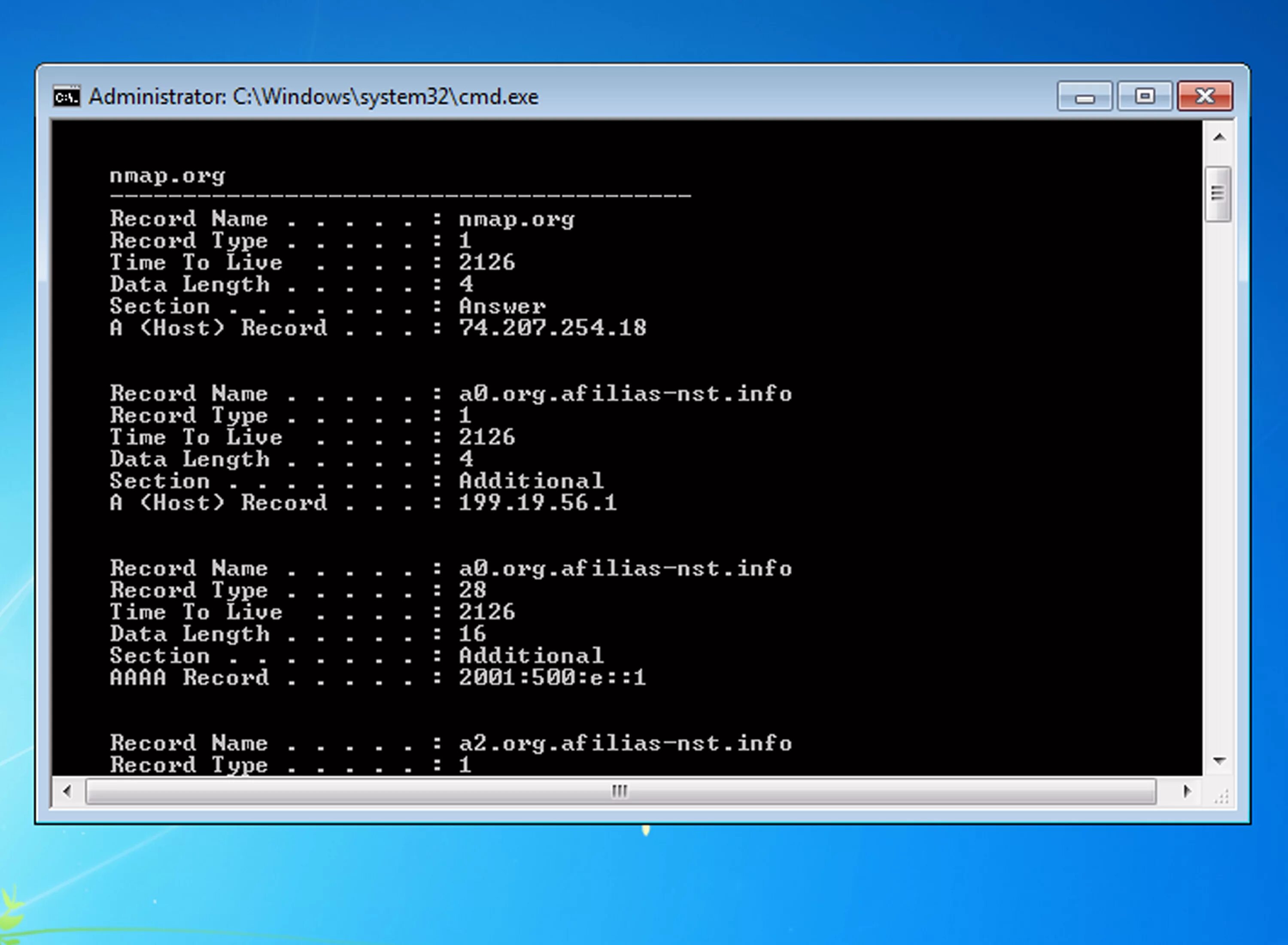Click the Answer section value
1288x945 pixels.
click(x=502, y=307)
